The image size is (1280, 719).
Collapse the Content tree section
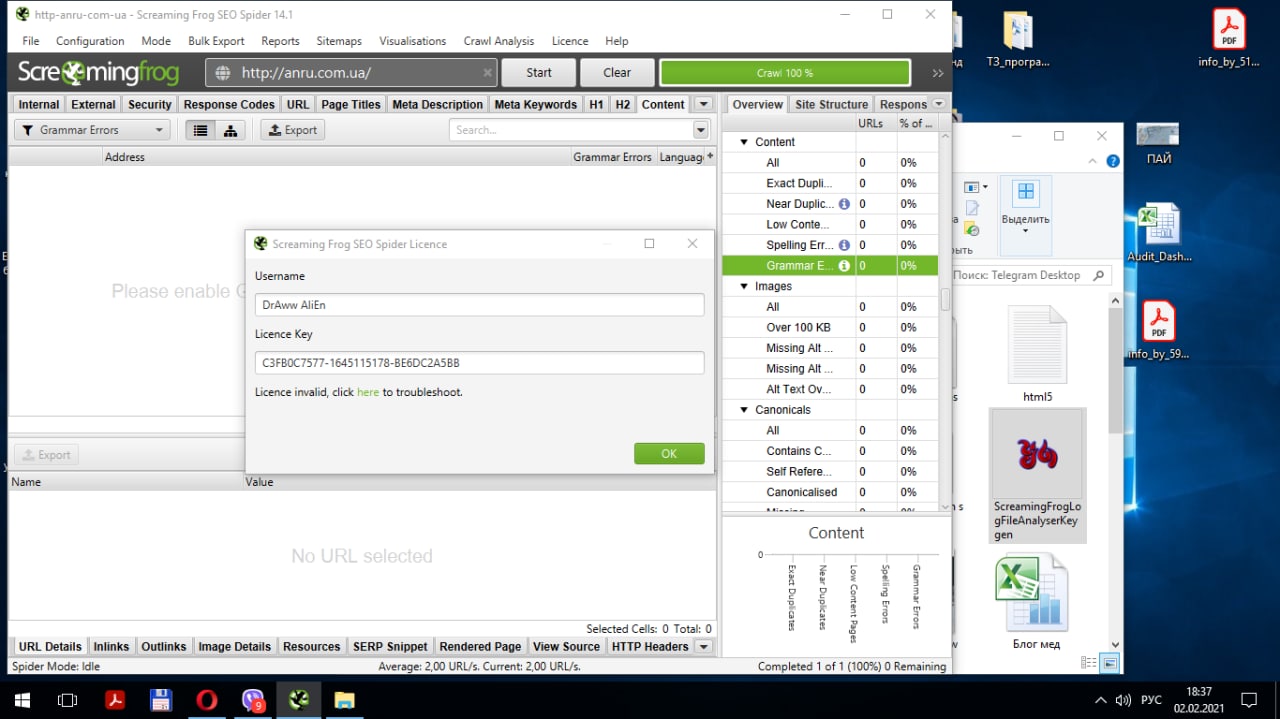743,142
